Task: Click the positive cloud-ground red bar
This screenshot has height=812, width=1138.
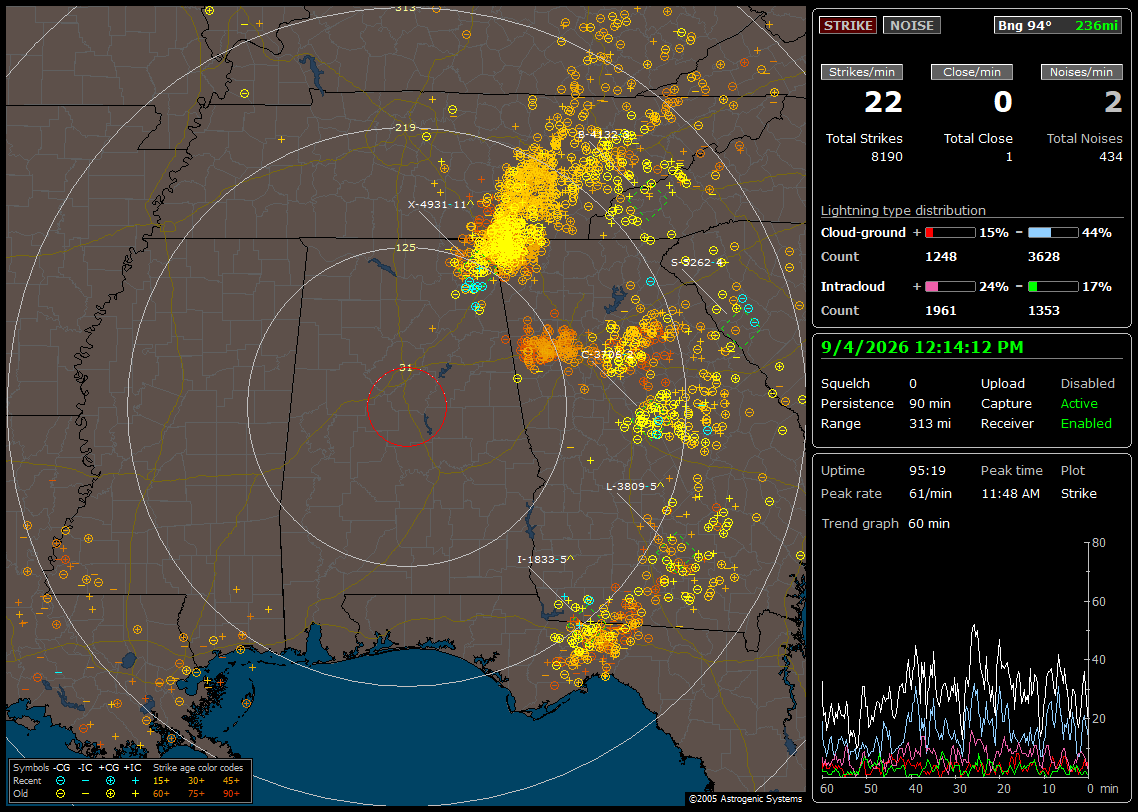Action: pos(950,233)
